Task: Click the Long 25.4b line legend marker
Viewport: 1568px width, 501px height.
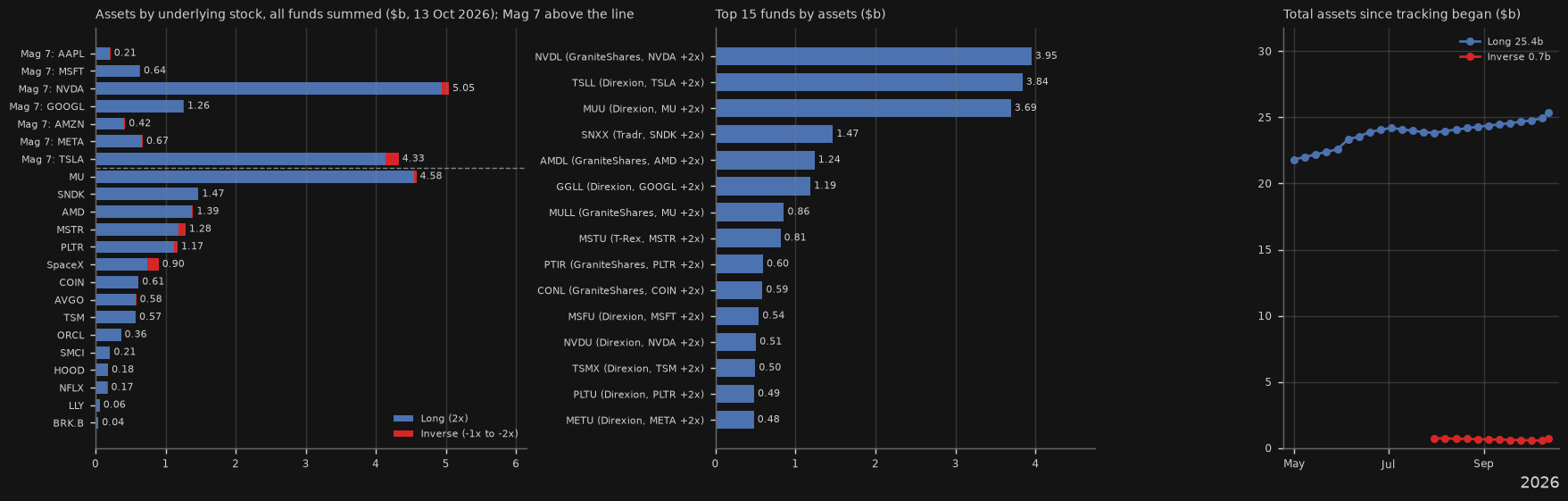Action: pyautogui.click(x=1470, y=42)
